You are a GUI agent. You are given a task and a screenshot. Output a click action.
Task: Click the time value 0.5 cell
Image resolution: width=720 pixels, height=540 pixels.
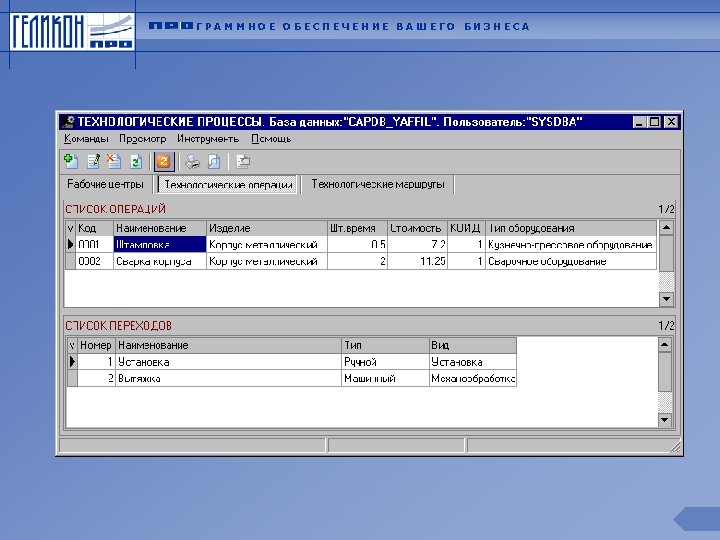point(357,244)
